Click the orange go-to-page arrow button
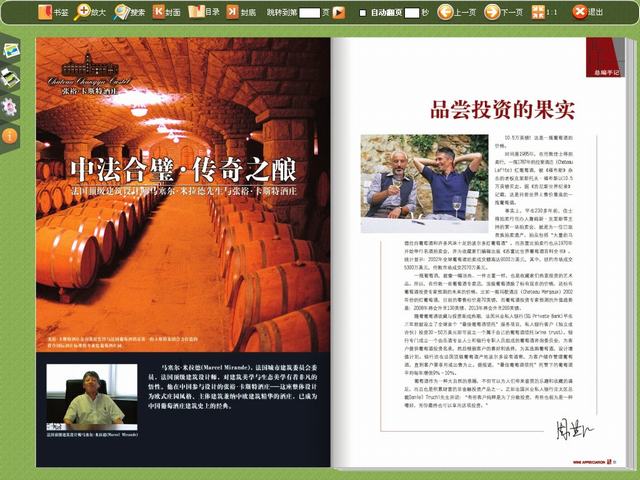This screenshot has height=480, width=640. [338, 13]
